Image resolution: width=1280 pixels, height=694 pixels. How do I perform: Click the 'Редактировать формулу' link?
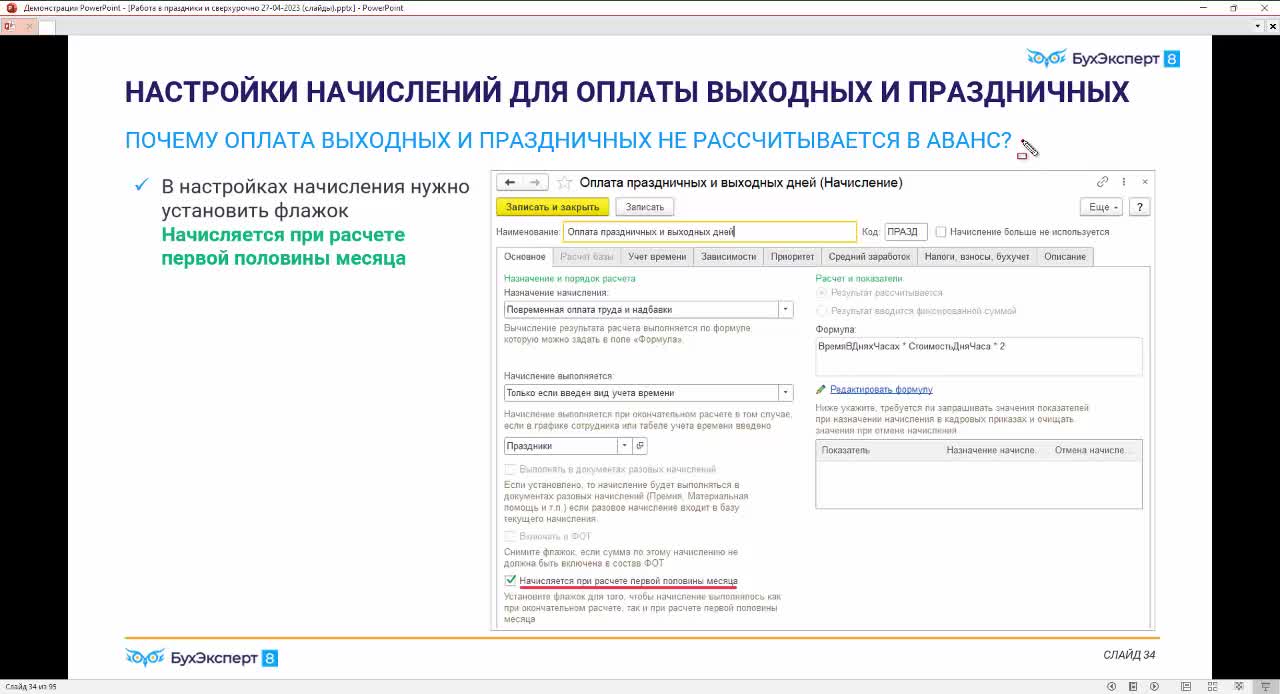pyautogui.click(x=880, y=390)
